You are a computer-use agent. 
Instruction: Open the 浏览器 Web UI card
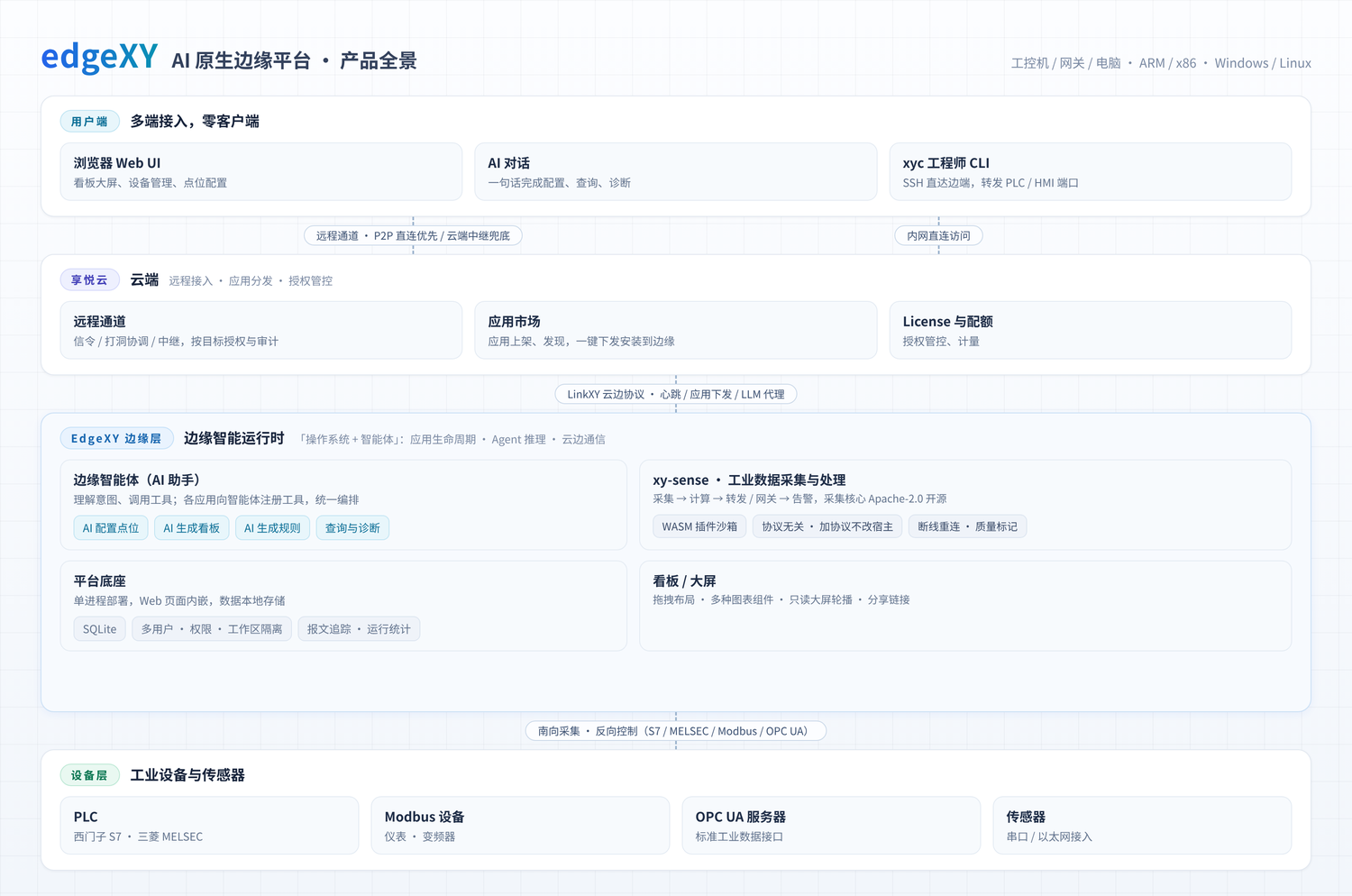pyautogui.click(x=261, y=171)
